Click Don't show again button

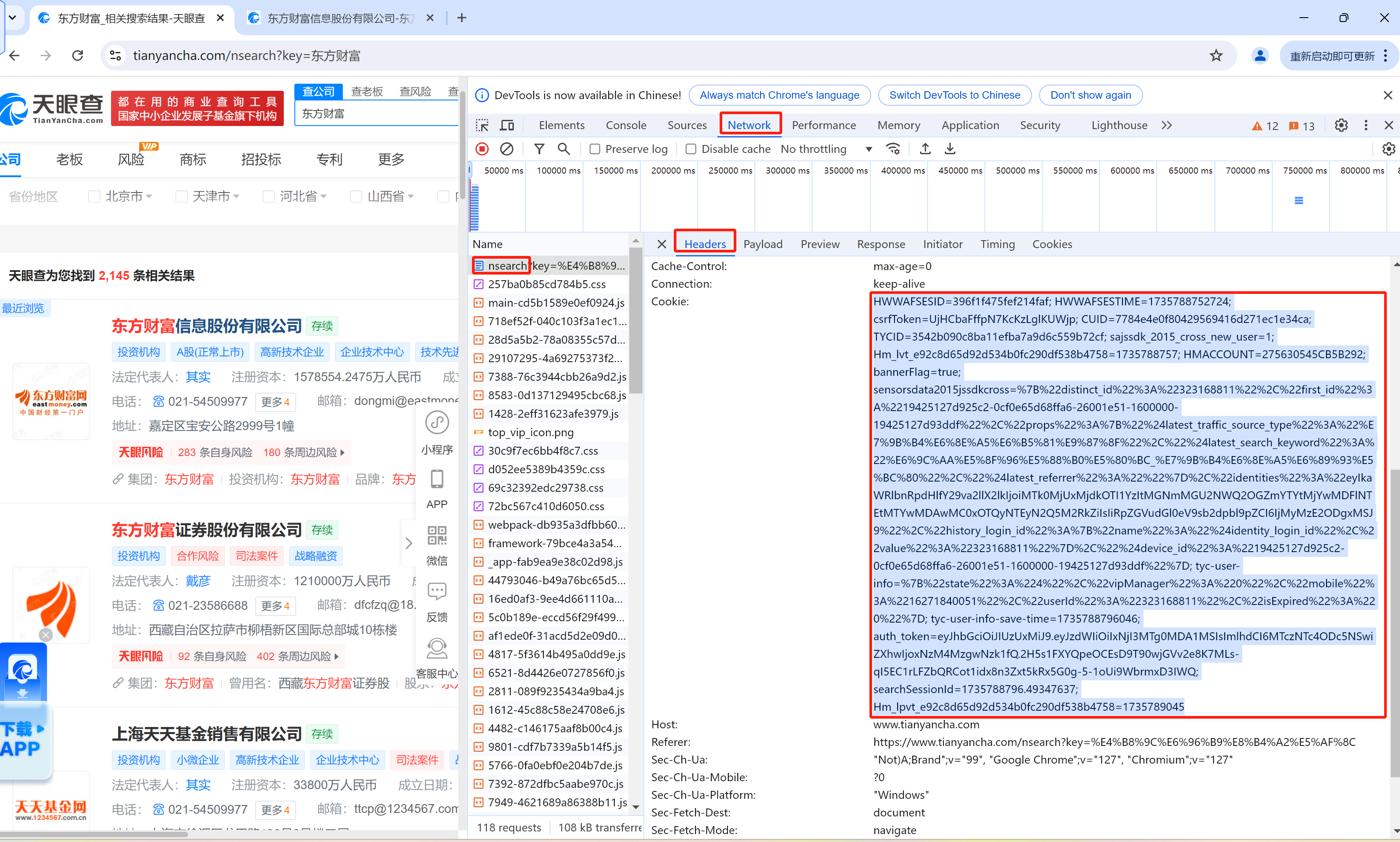(1090, 95)
